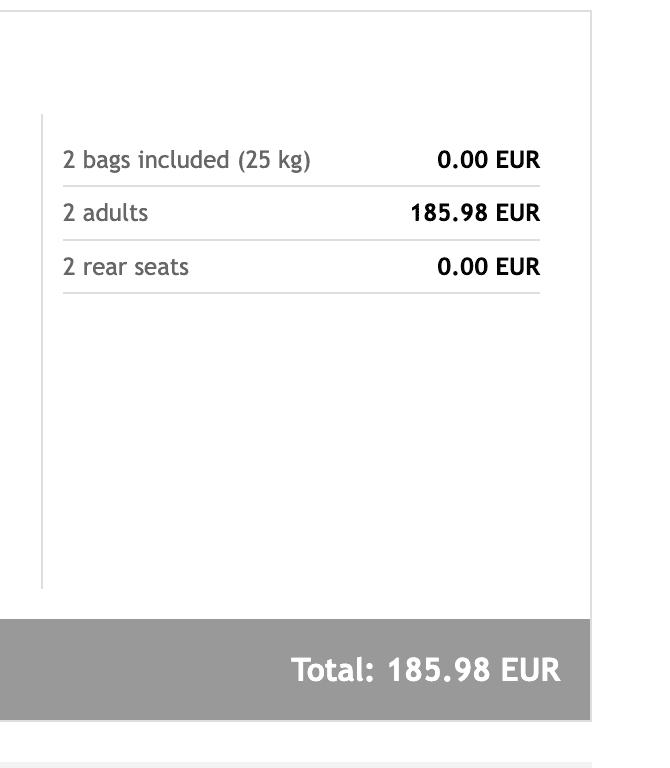Click the '2 rear seats' label
The height and width of the screenshot is (768, 670).
click(125, 267)
